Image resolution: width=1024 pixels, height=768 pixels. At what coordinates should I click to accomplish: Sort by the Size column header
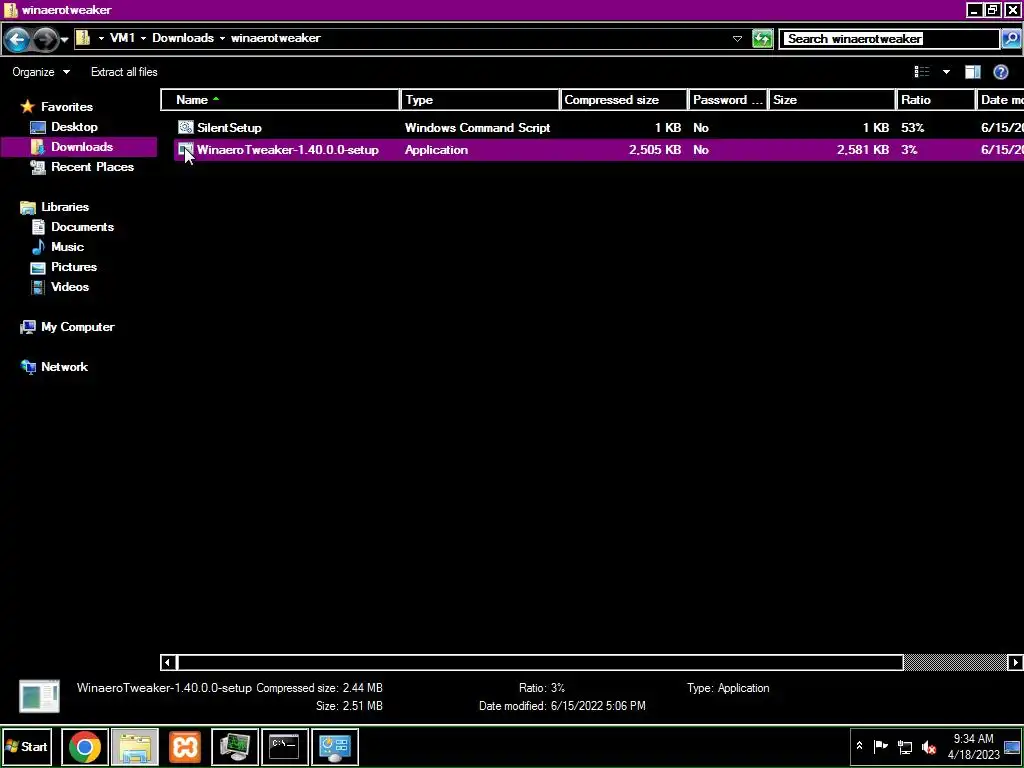coord(833,100)
